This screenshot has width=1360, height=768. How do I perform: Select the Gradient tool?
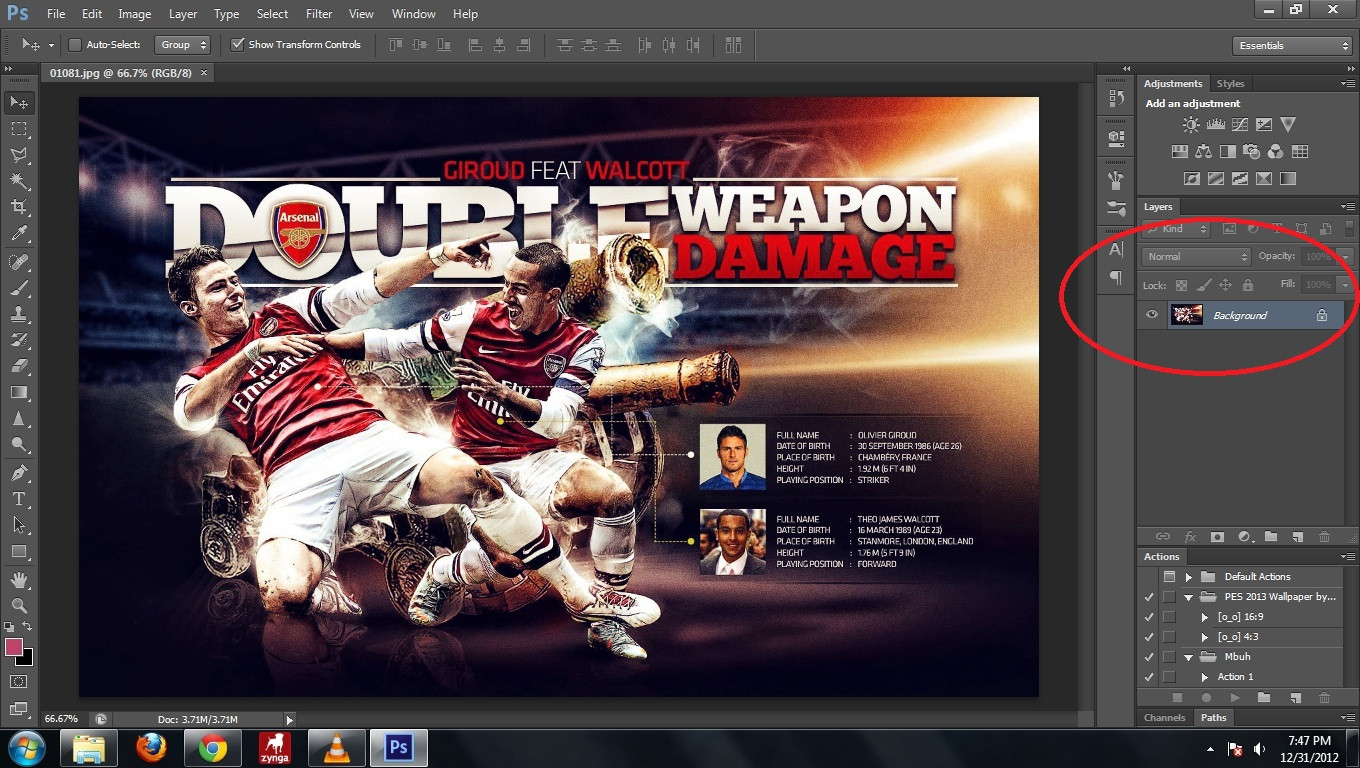pos(18,392)
